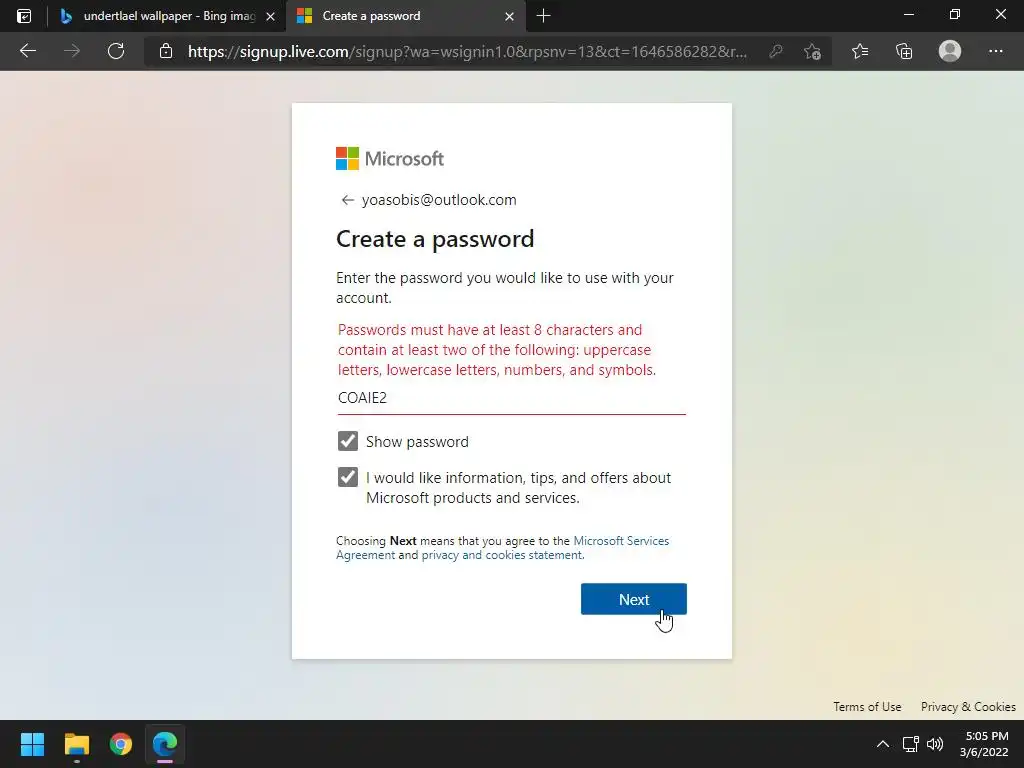Open network status tray icon
The image size is (1024, 768).
coord(910,744)
